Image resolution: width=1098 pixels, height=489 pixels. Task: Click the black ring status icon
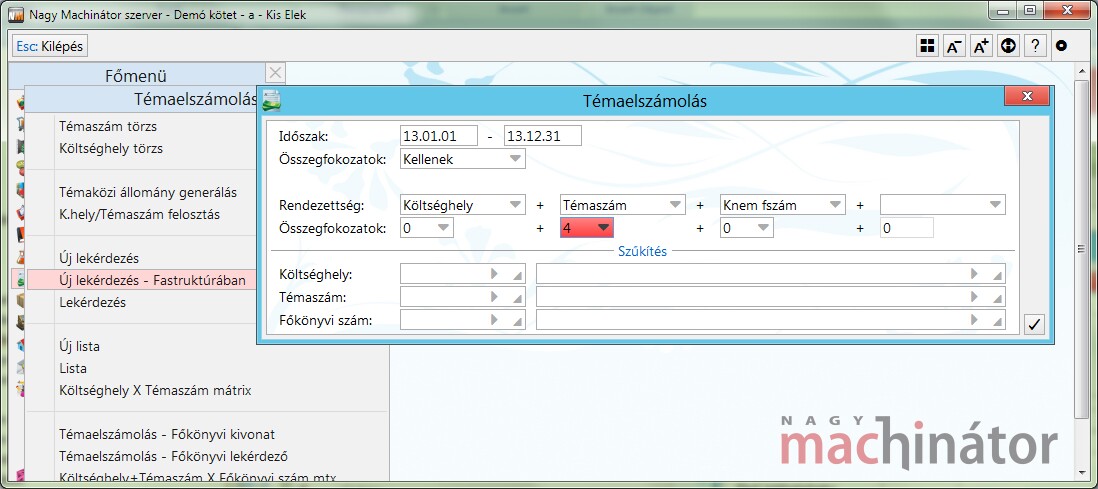tap(1062, 46)
